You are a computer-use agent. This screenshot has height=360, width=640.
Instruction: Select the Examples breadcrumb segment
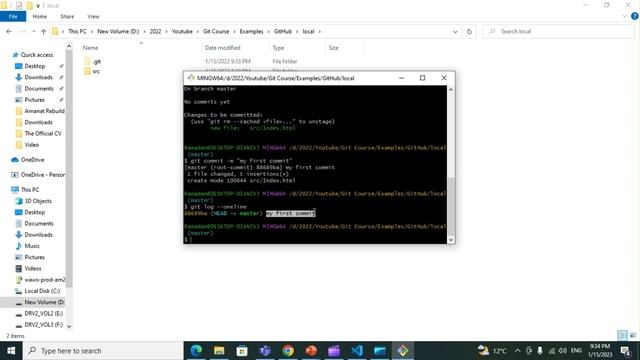251,31
